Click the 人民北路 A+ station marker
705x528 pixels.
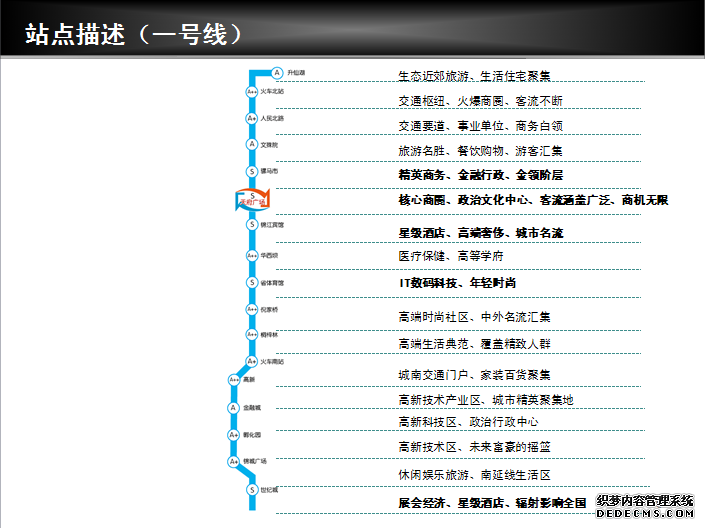[x=252, y=118]
